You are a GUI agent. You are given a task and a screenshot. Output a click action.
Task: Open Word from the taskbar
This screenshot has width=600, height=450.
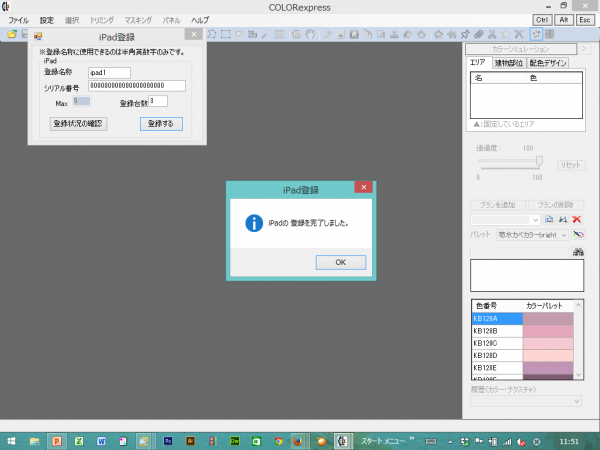point(101,441)
